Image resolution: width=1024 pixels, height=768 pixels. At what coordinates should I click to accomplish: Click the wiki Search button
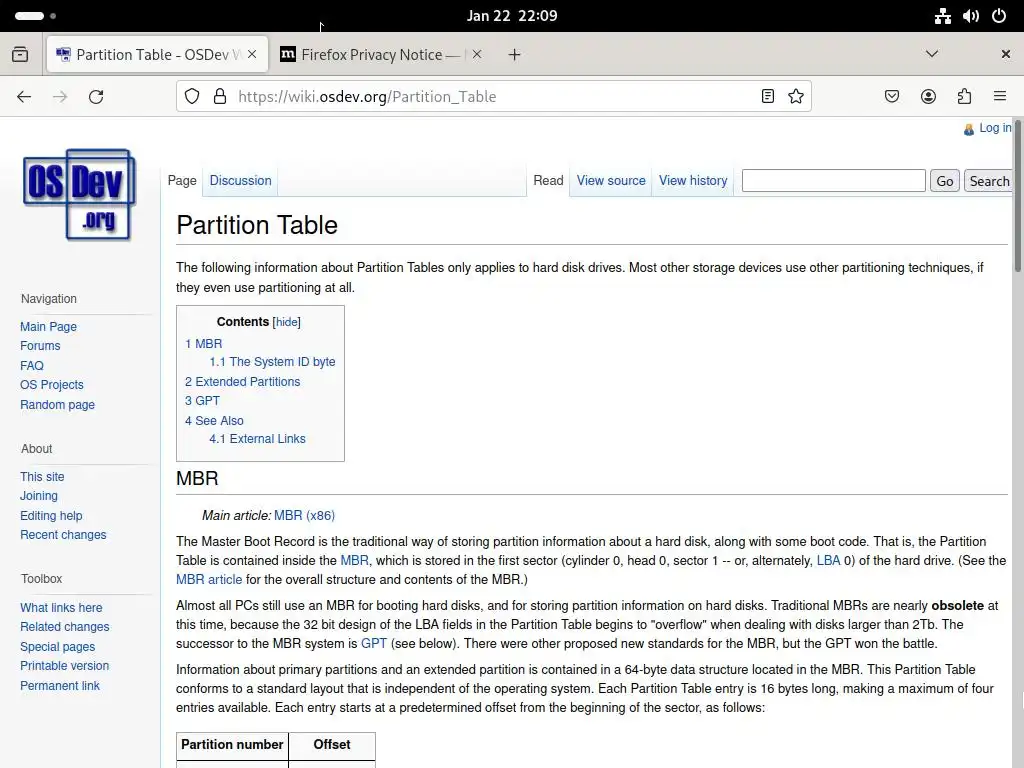pyautogui.click(x=989, y=181)
